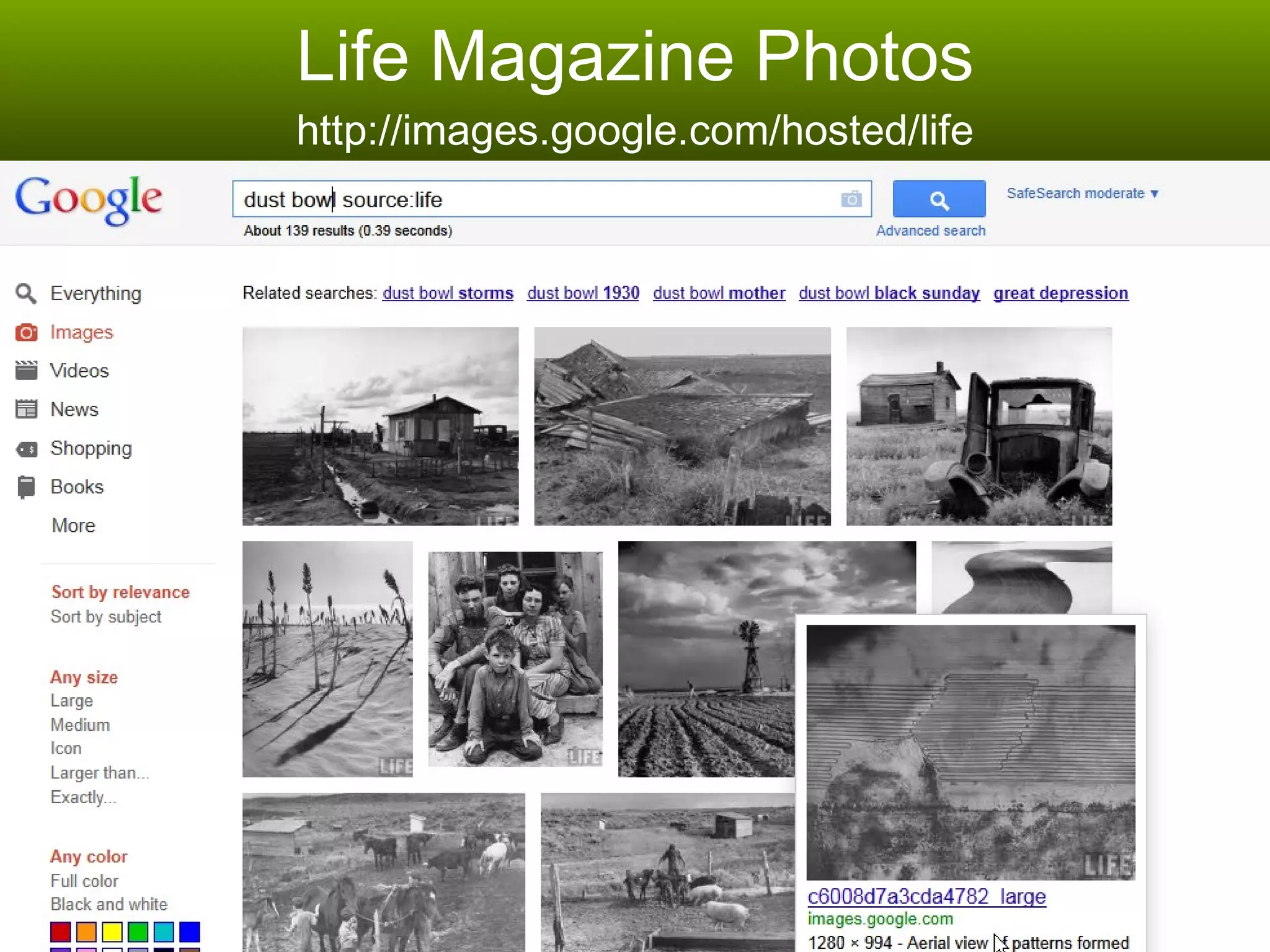Pick the teal color swatch

pos(164,932)
